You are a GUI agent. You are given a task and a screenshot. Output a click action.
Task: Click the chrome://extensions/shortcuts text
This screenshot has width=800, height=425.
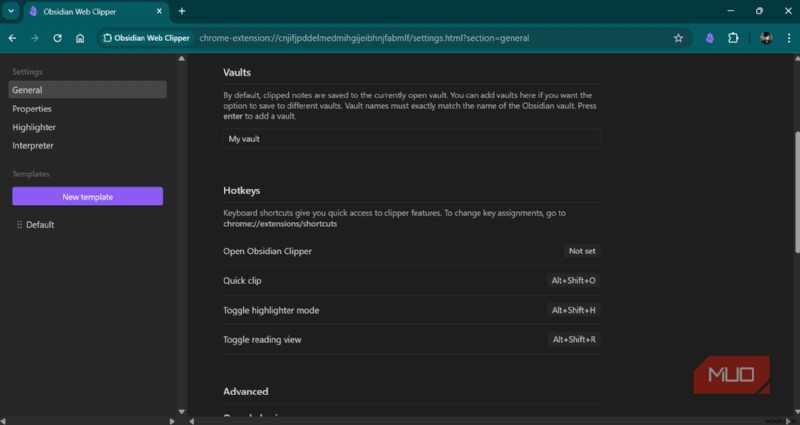click(x=280, y=223)
